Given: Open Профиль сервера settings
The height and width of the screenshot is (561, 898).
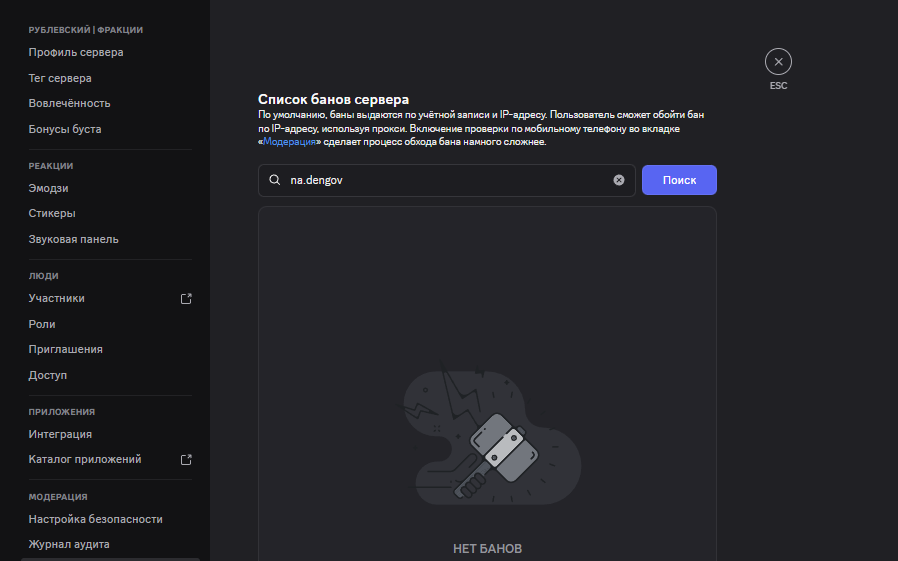Looking at the screenshot, I should (76, 52).
